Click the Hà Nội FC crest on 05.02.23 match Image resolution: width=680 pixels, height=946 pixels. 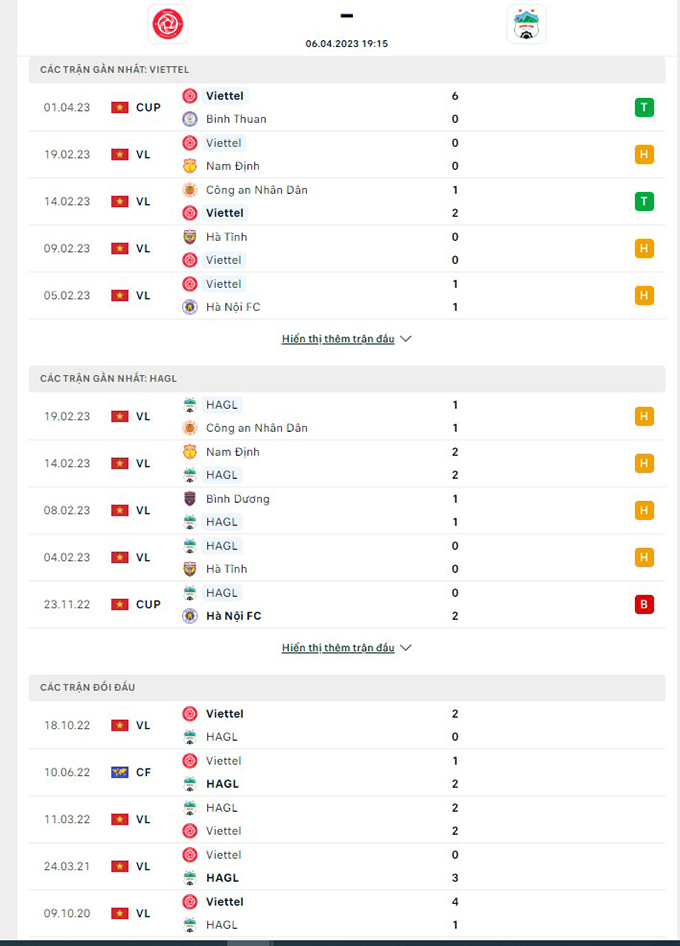(190, 307)
